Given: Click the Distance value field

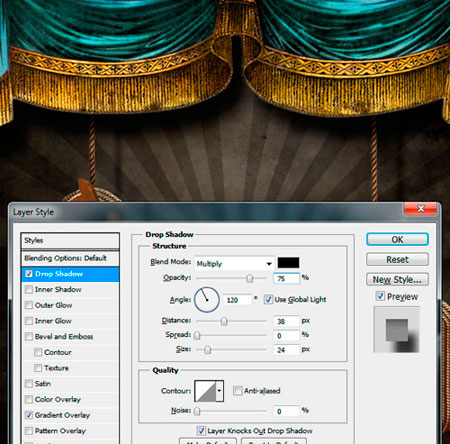Looking at the screenshot, I should pos(287,321).
